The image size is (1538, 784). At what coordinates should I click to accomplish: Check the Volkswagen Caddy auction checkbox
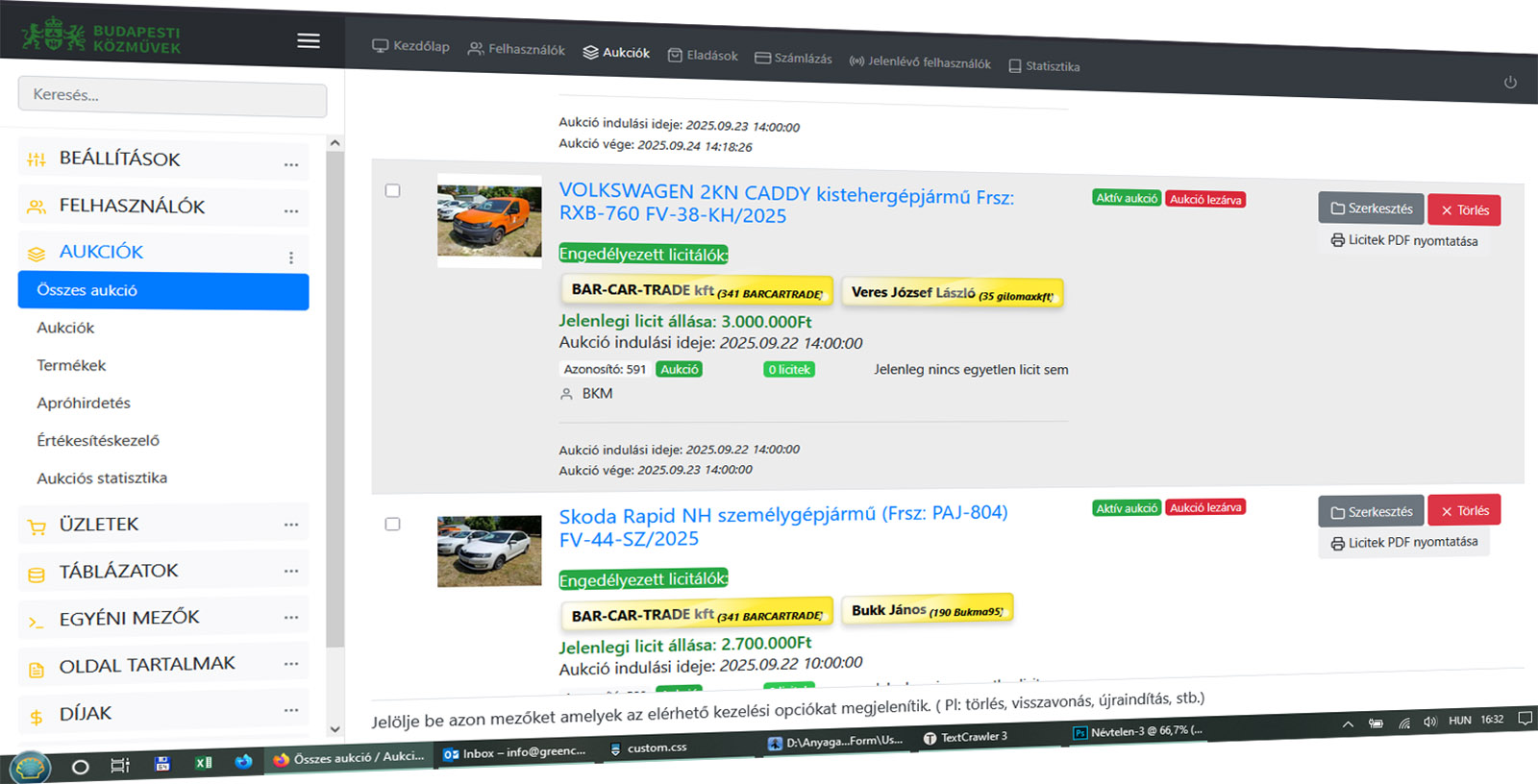pyautogui.click(x=392, y=190)
